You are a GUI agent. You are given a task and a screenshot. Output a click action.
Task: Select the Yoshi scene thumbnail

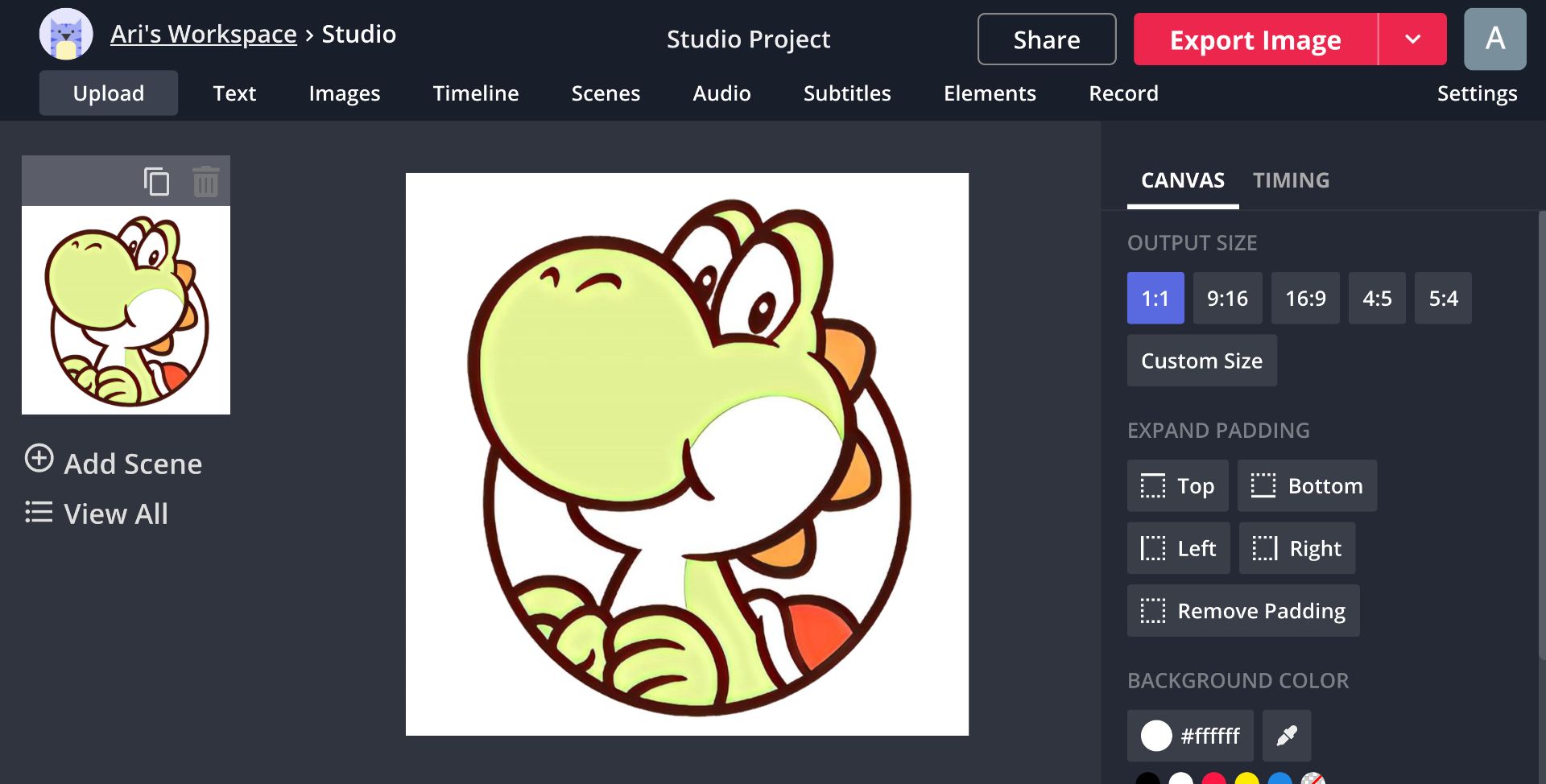point(126,310)
